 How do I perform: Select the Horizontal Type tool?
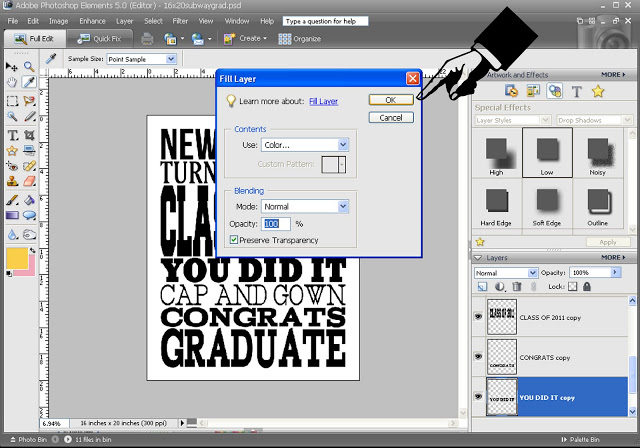point(12,135)
